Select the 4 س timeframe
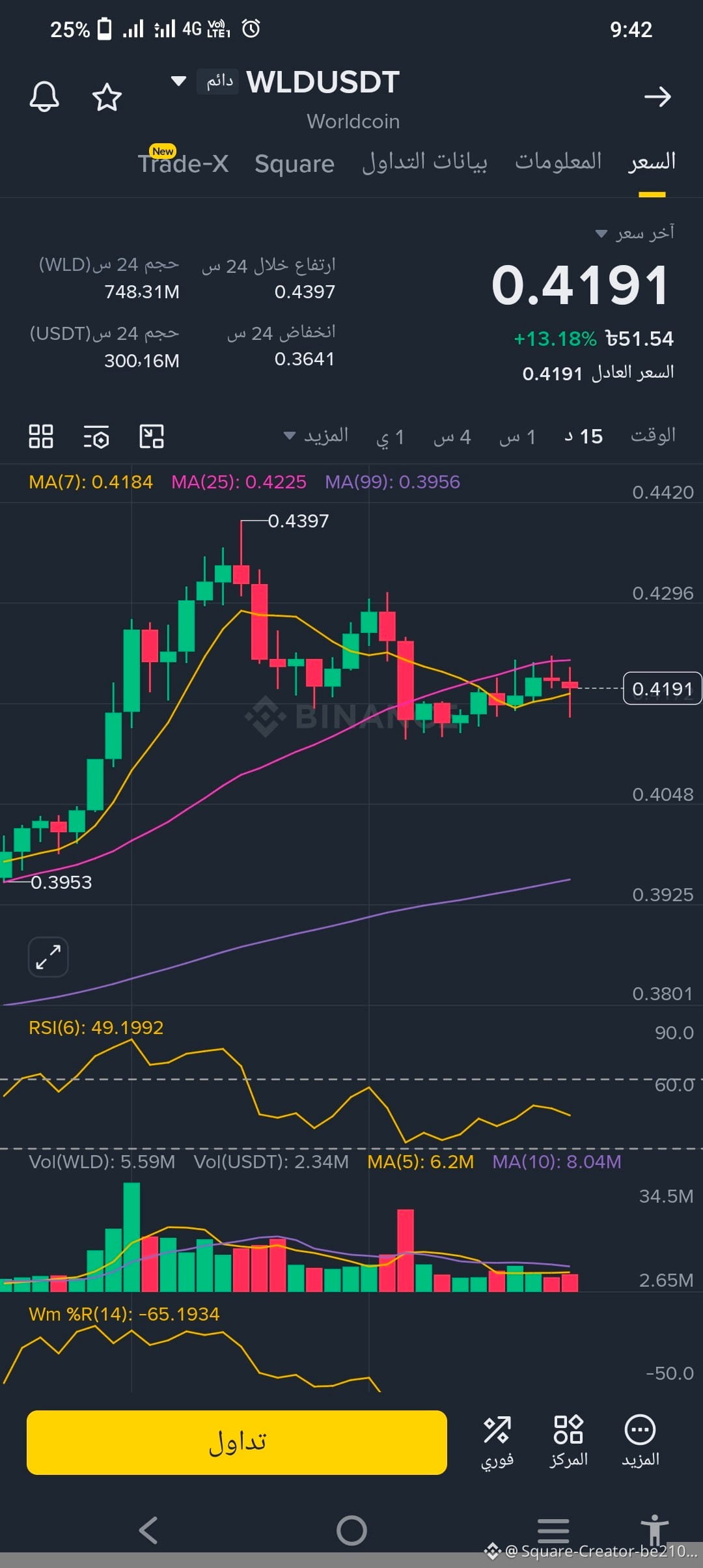The width and height of the screenshot is (703, 1568). pyautogui.click(x=452, y=437)
